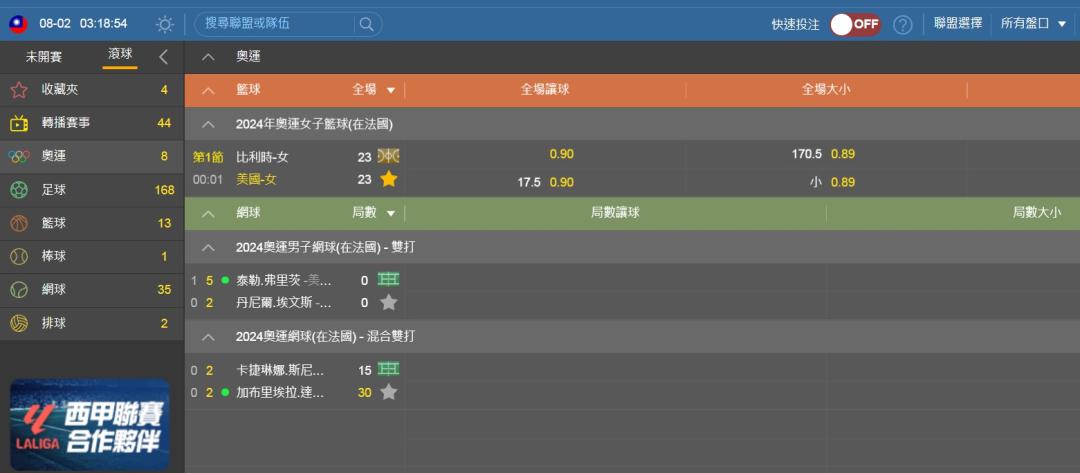Toggle the sun brightness theme icon
This screenshot has width=1080, height=473.
click(165, 25)
